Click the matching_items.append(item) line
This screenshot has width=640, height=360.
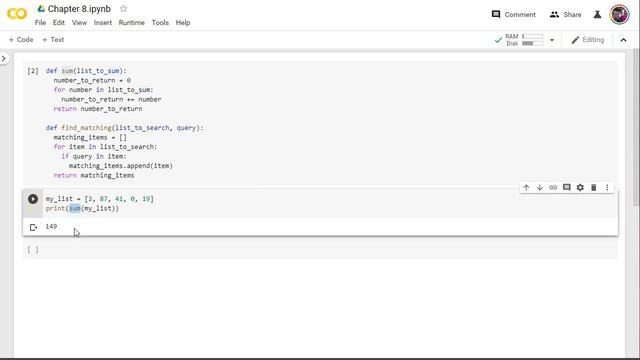coord(120,166)
